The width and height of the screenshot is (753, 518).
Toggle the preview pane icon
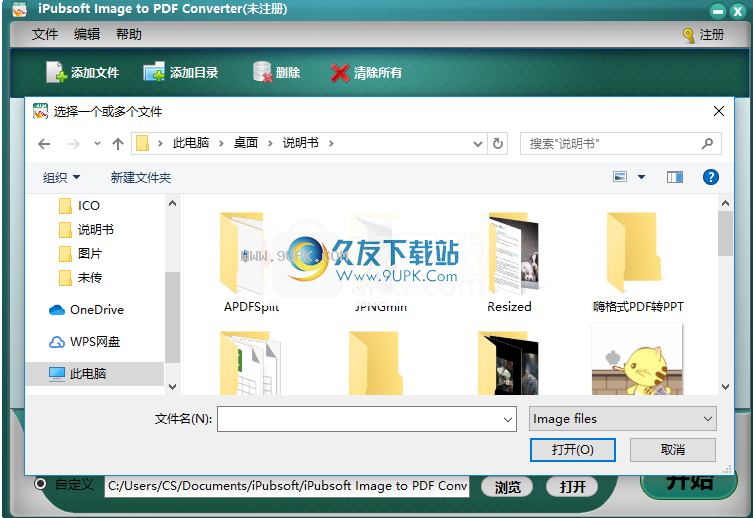675,177
